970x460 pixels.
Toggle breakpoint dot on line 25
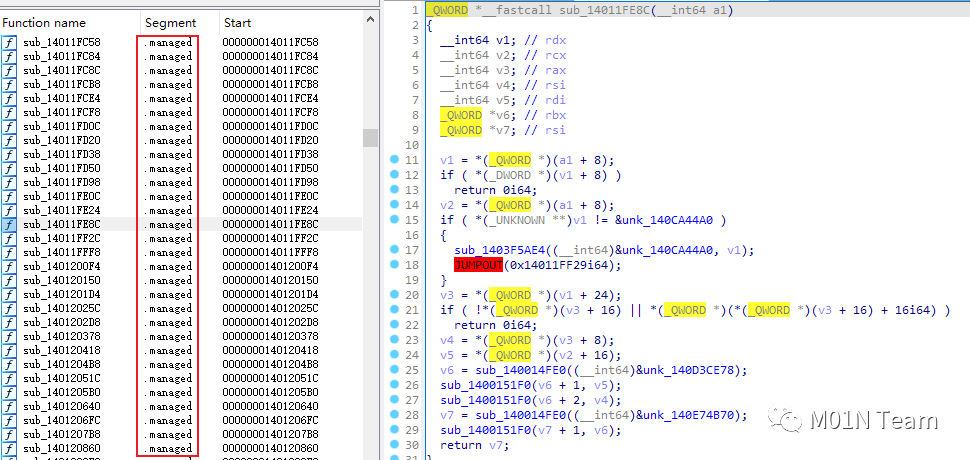(395, 370)
